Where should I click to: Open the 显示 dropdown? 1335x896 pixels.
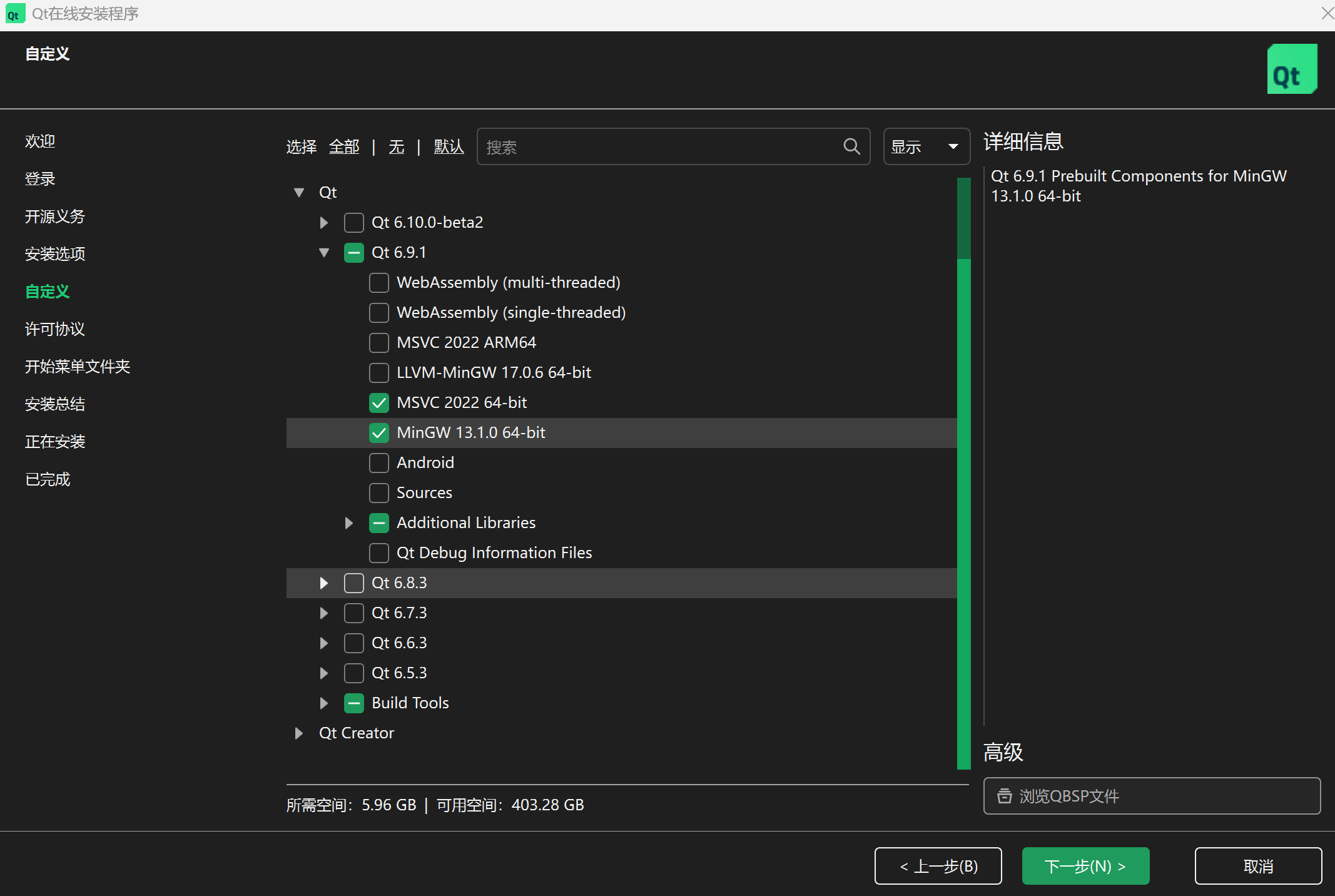[x=926, y=146]
